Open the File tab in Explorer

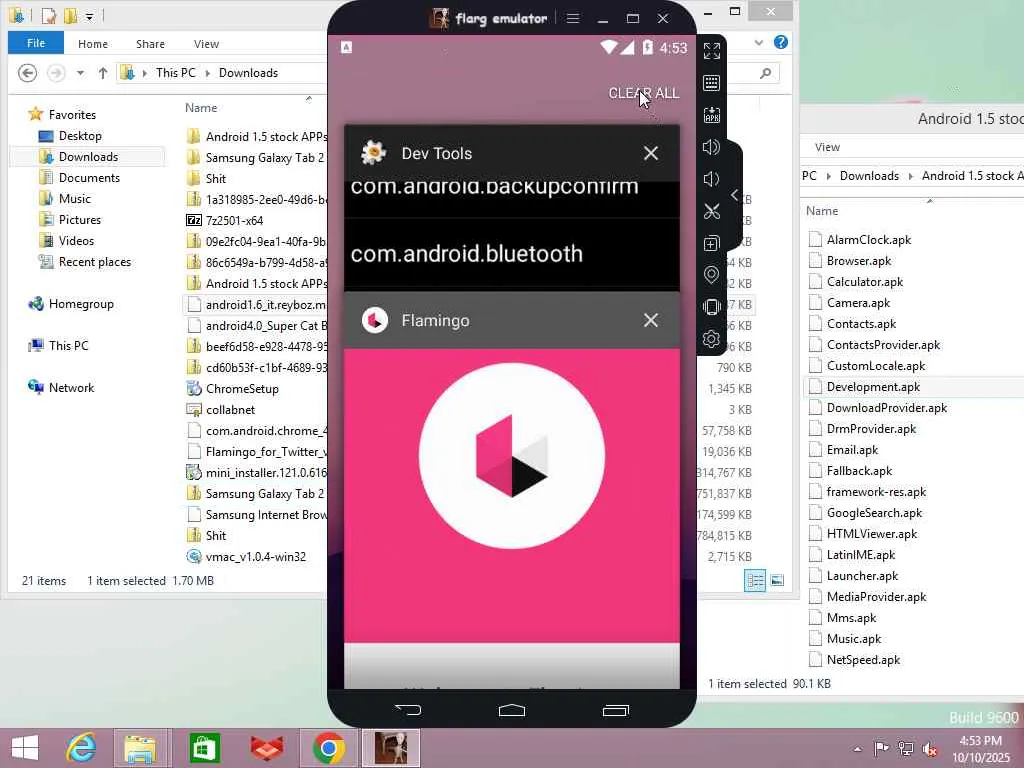click(36, 43)
